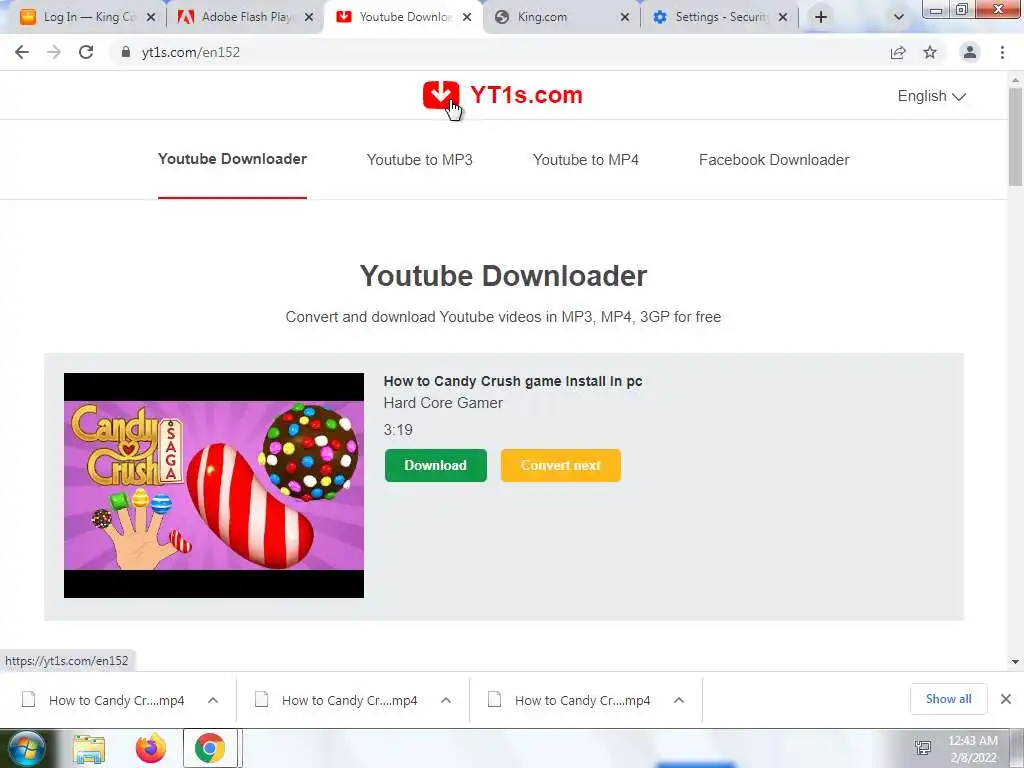
Task: Close the Adobe Flash Player tab
Action: 309,17
